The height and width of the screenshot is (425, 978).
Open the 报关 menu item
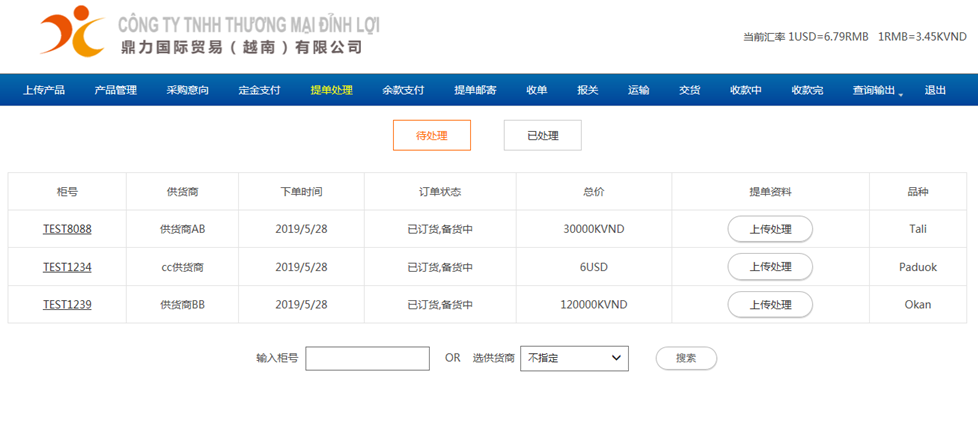pos(588,90)
